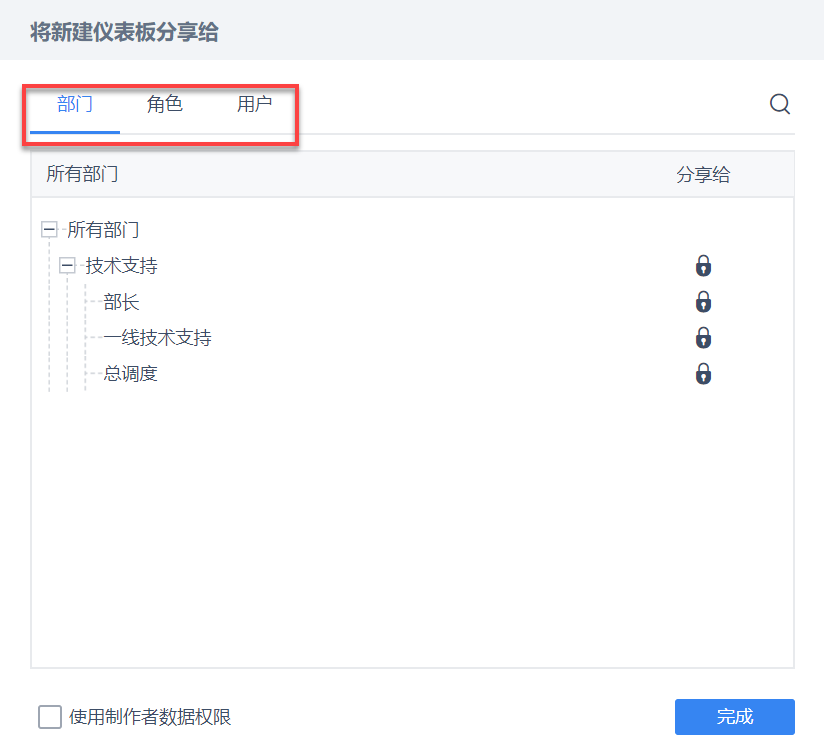The width and height of the screenshot is (824, 748).
Task: Open the 用户 tab
Action: coord(254,104)
